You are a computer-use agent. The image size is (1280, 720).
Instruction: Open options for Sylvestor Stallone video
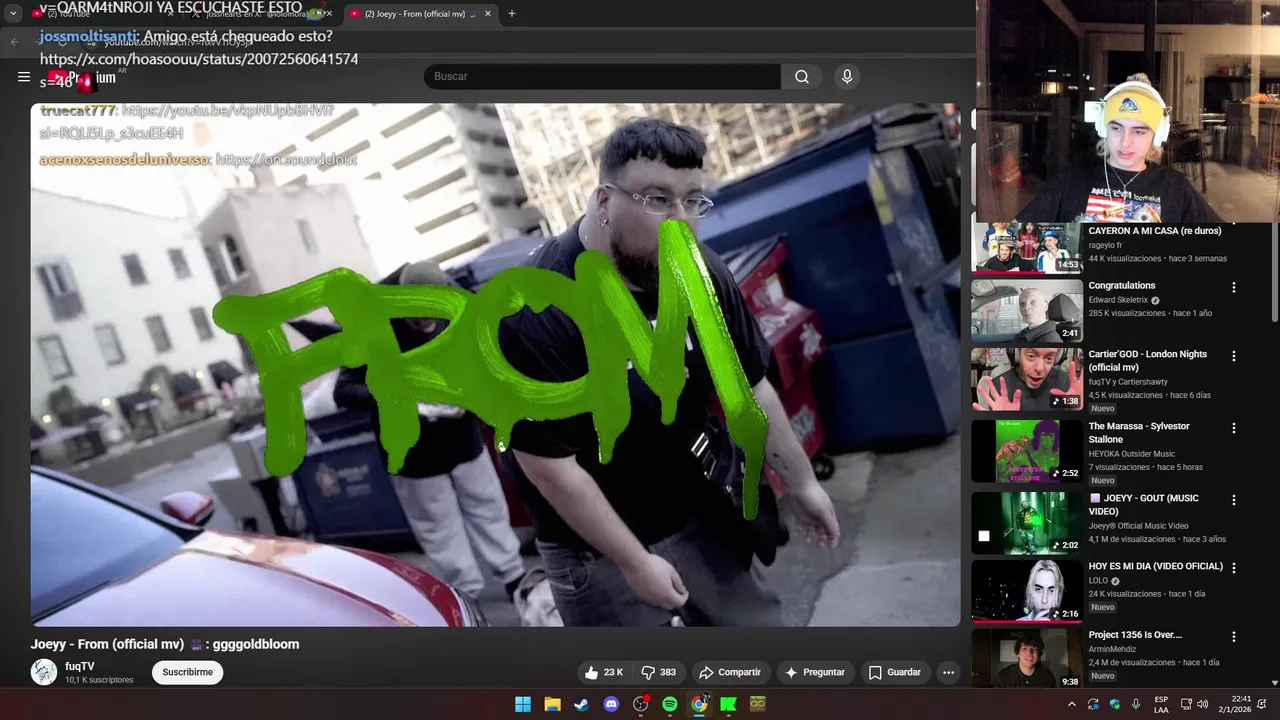point(1234,428)
